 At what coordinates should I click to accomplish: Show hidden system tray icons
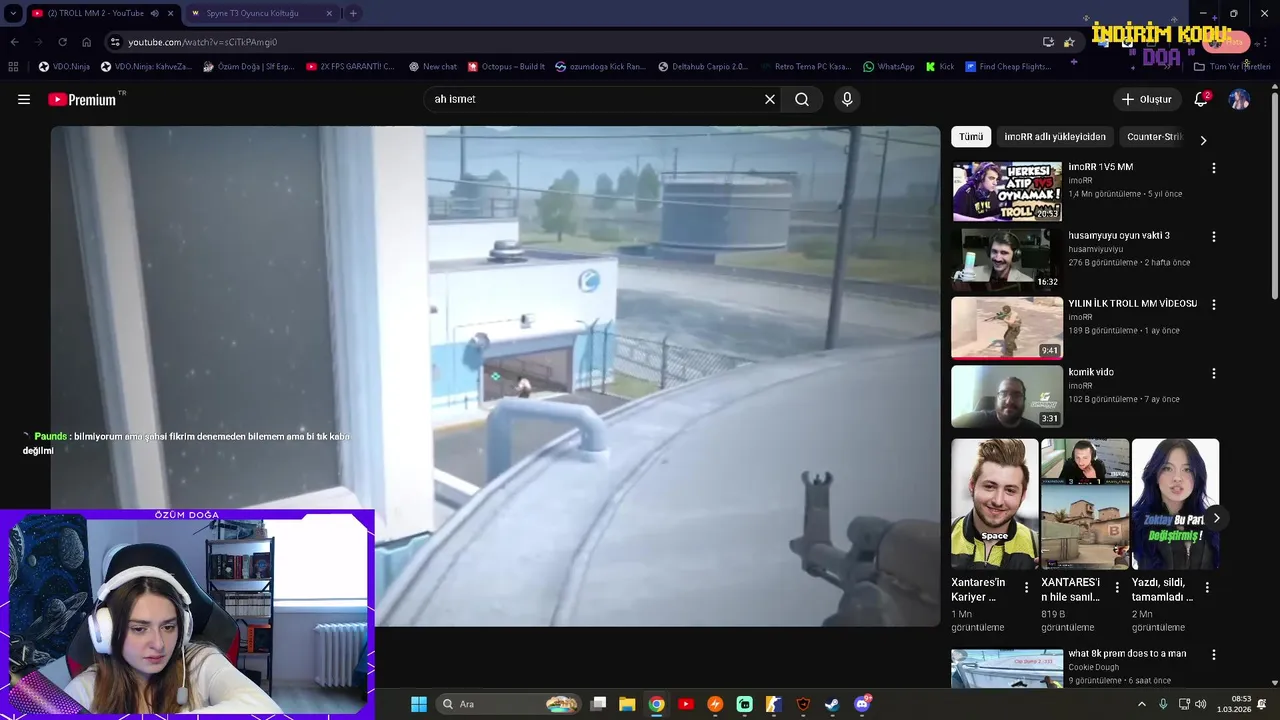[1142, 704]
